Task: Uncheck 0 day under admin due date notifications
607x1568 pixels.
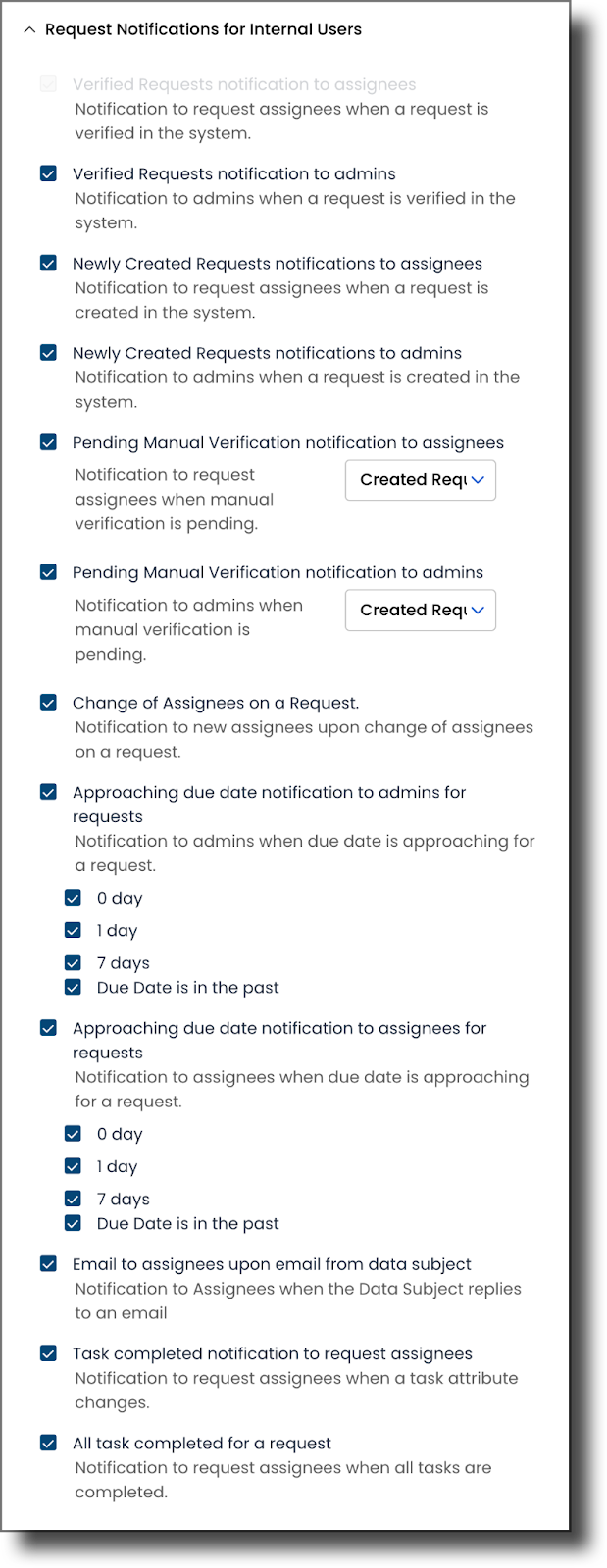Action: 73,897
